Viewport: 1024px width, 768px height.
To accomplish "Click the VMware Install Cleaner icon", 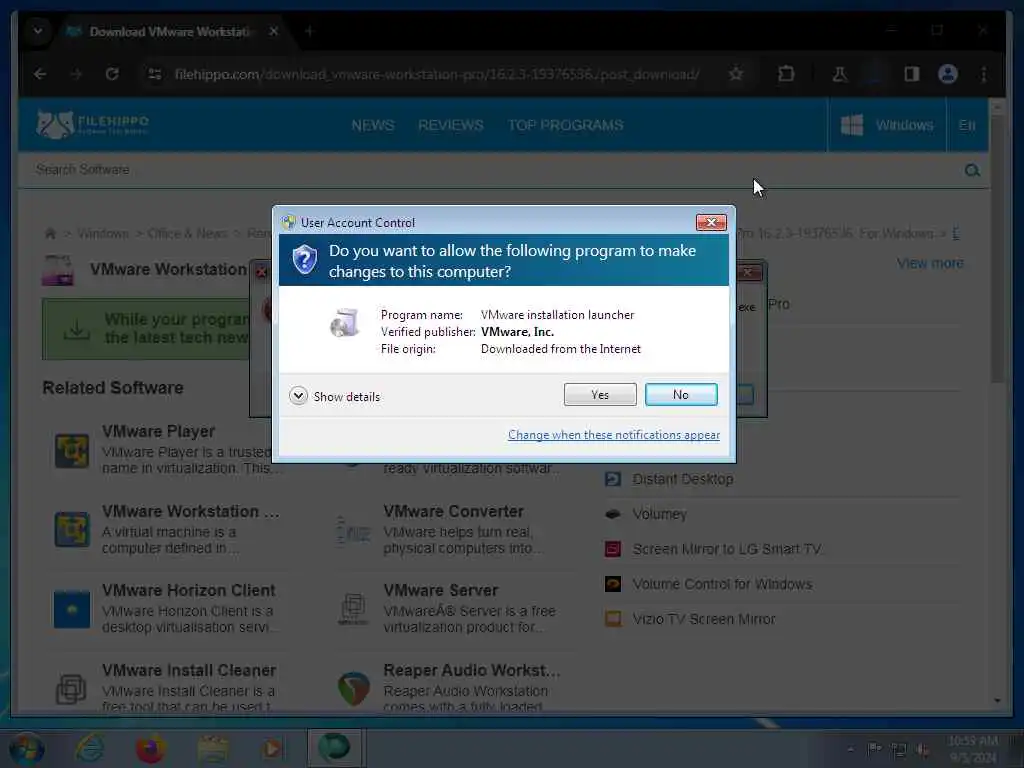I will pyautogui.click(x=72, y=689).
